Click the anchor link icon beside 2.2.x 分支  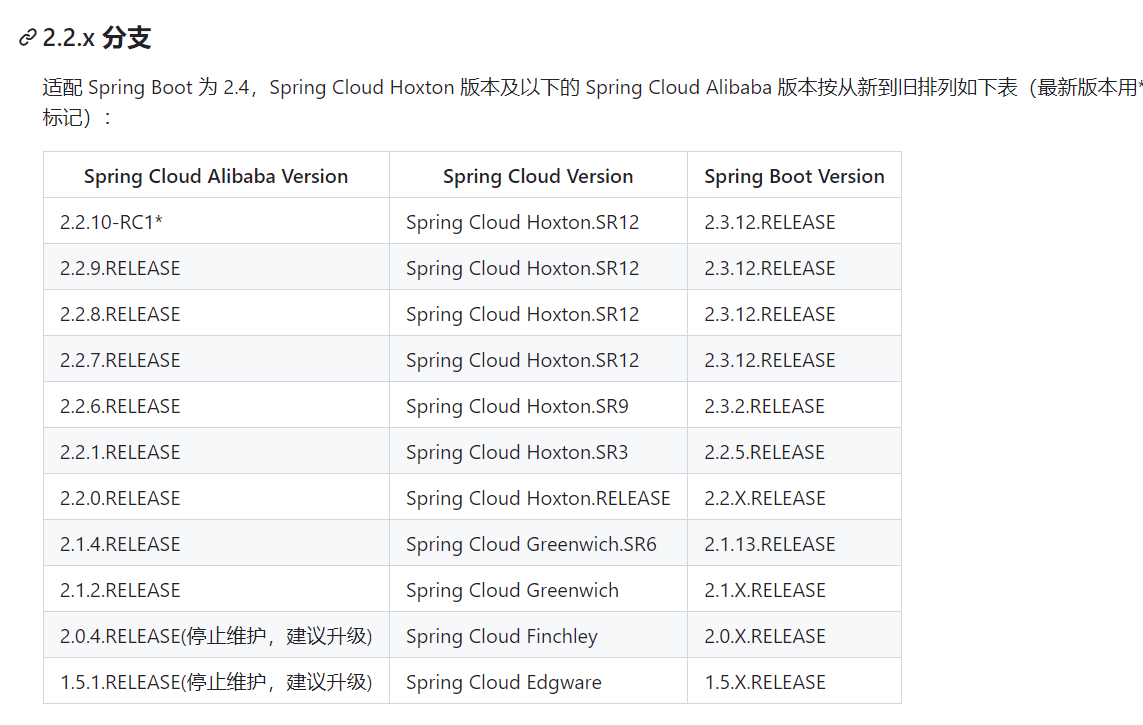(x=28, y=37)
